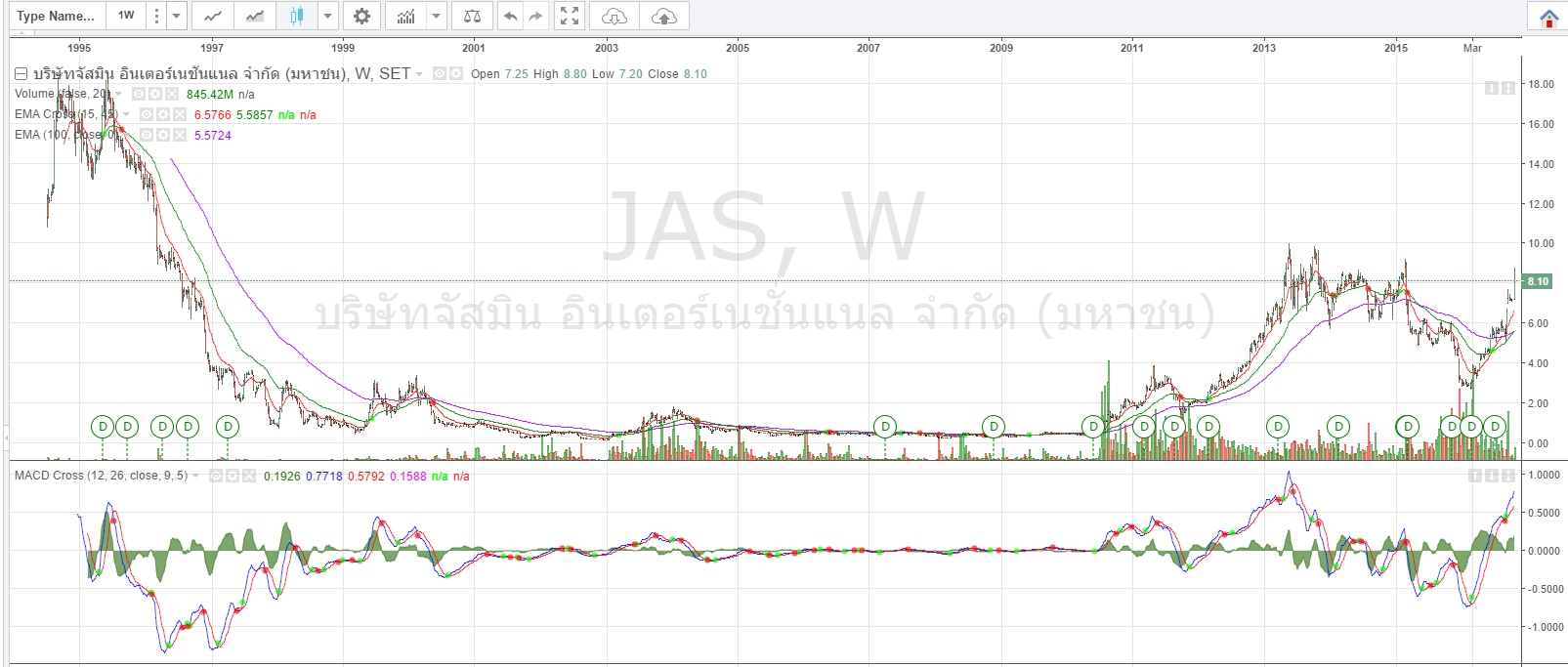Select the area chart style icon
Screen dimensions: 1568x667
255,16
